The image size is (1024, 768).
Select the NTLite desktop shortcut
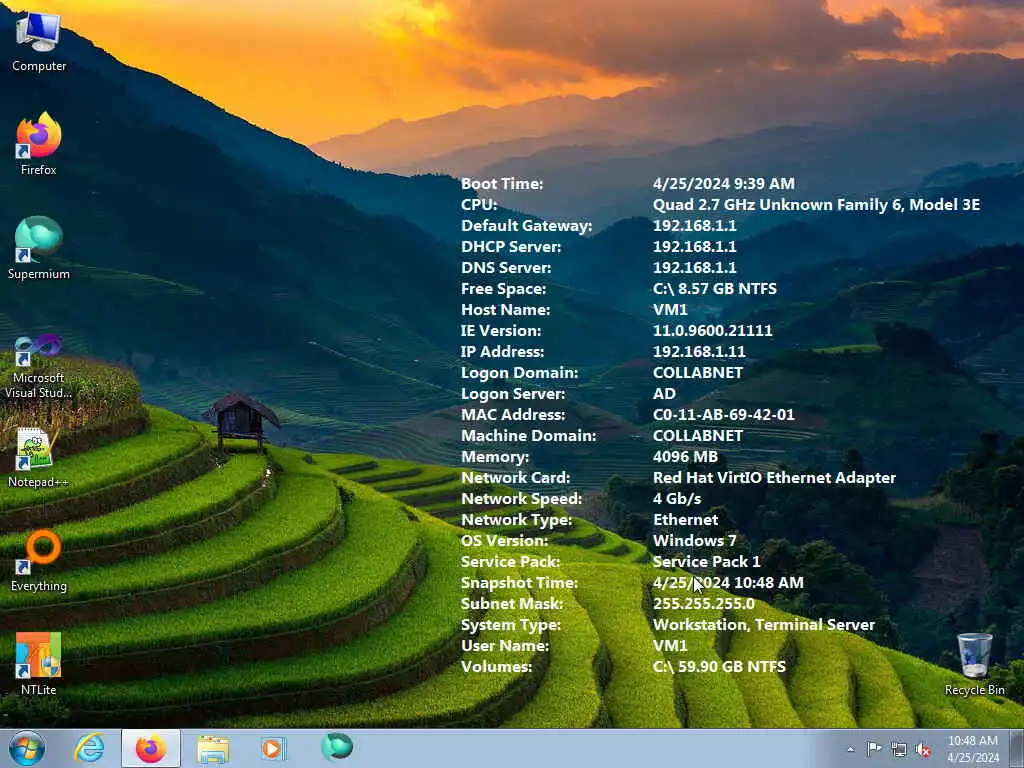tap(39, 664)
